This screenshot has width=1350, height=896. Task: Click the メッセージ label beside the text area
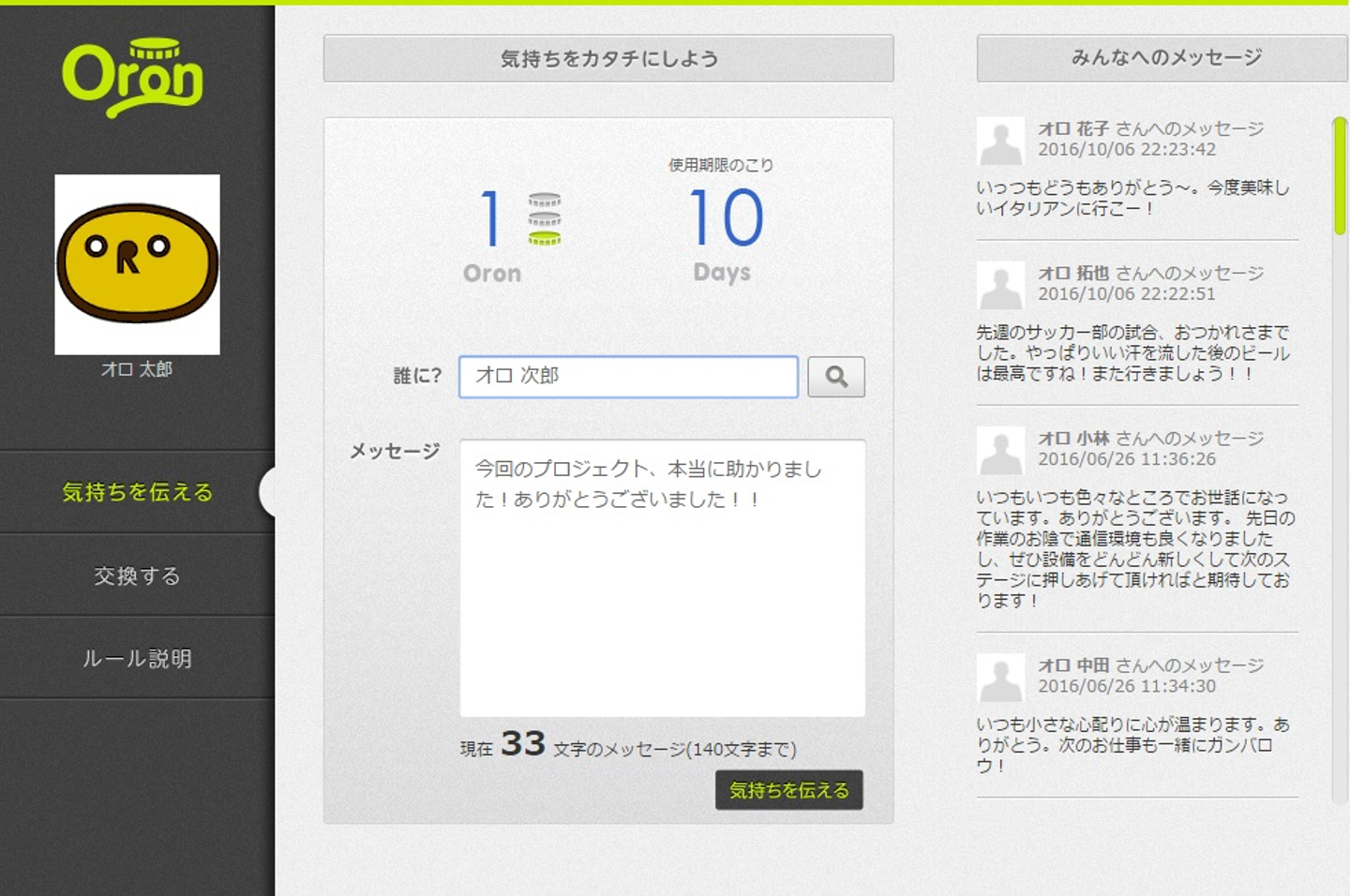pos(395,452)
